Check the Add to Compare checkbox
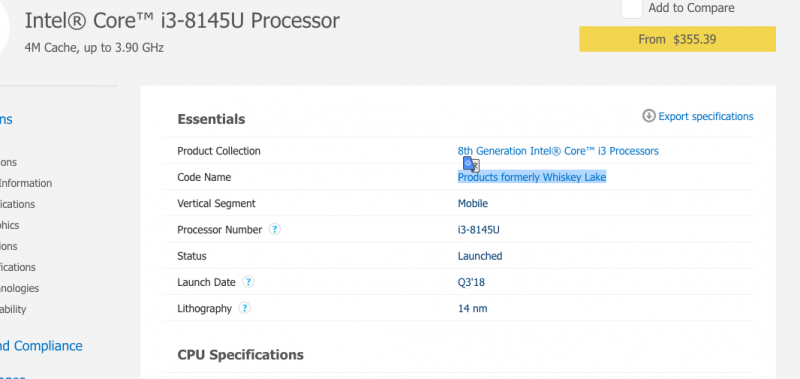The height and width of the screenshot is (379, 800). point(631,9)
